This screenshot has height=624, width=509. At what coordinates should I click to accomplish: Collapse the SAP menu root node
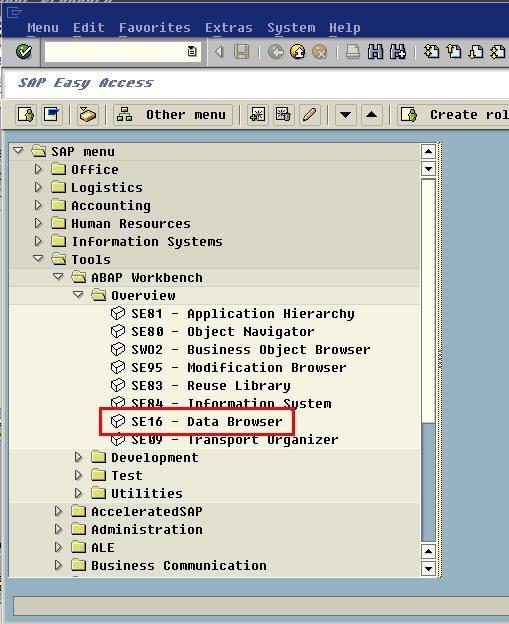(18, 151)
